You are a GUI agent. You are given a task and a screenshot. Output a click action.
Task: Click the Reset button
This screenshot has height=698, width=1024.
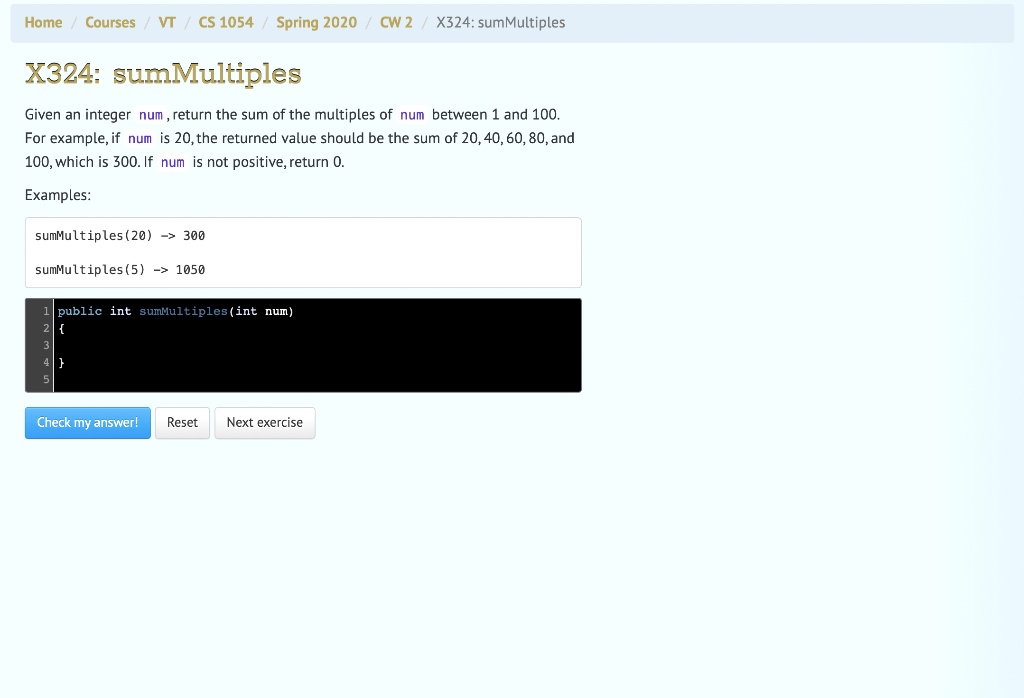[x=182, y=422]
